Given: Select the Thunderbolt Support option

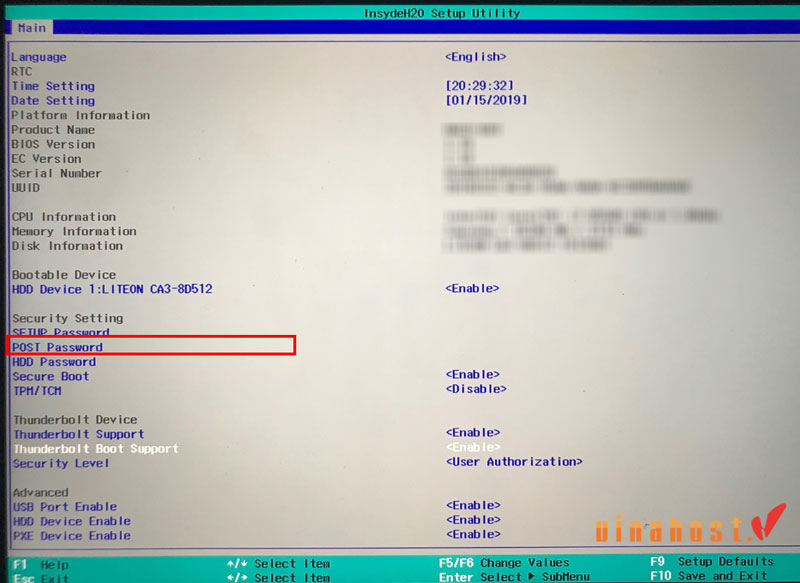Looking at the screenshot, I should [79, 435].
